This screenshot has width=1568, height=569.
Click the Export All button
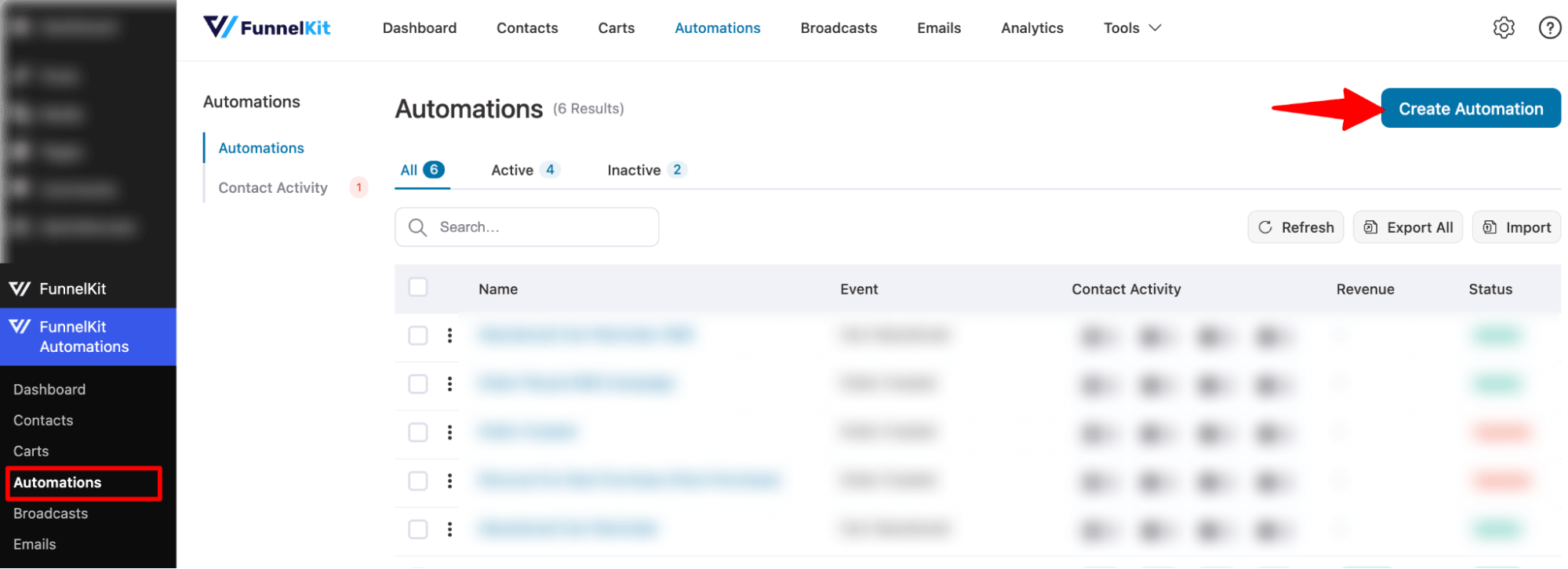1408,227
